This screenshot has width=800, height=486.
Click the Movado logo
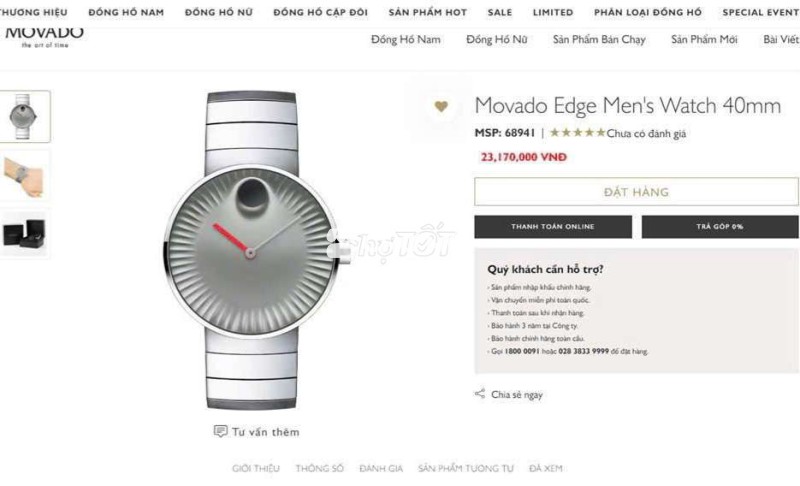(44, 36)
